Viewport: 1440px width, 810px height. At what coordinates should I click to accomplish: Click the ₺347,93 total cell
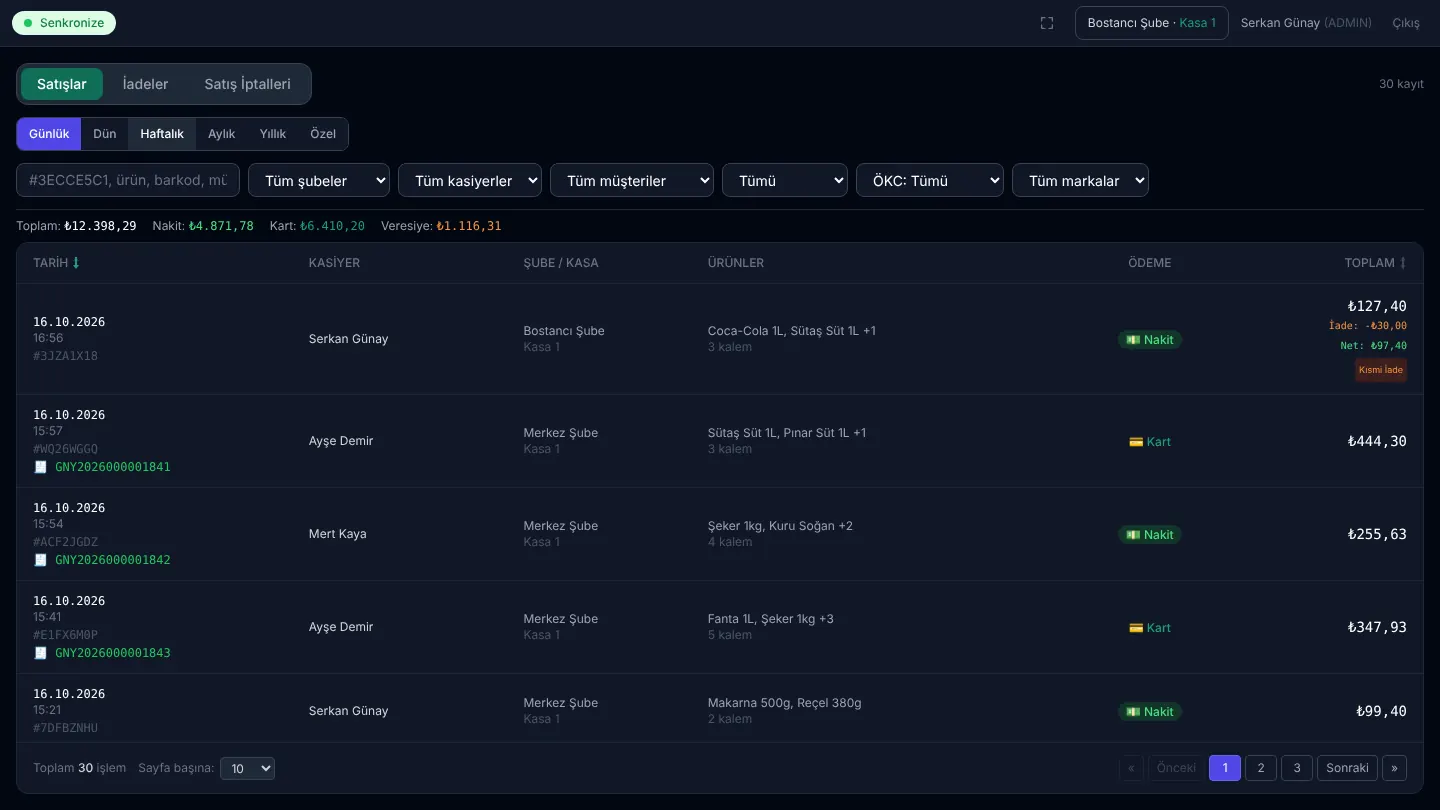[x=1377, y=627]
